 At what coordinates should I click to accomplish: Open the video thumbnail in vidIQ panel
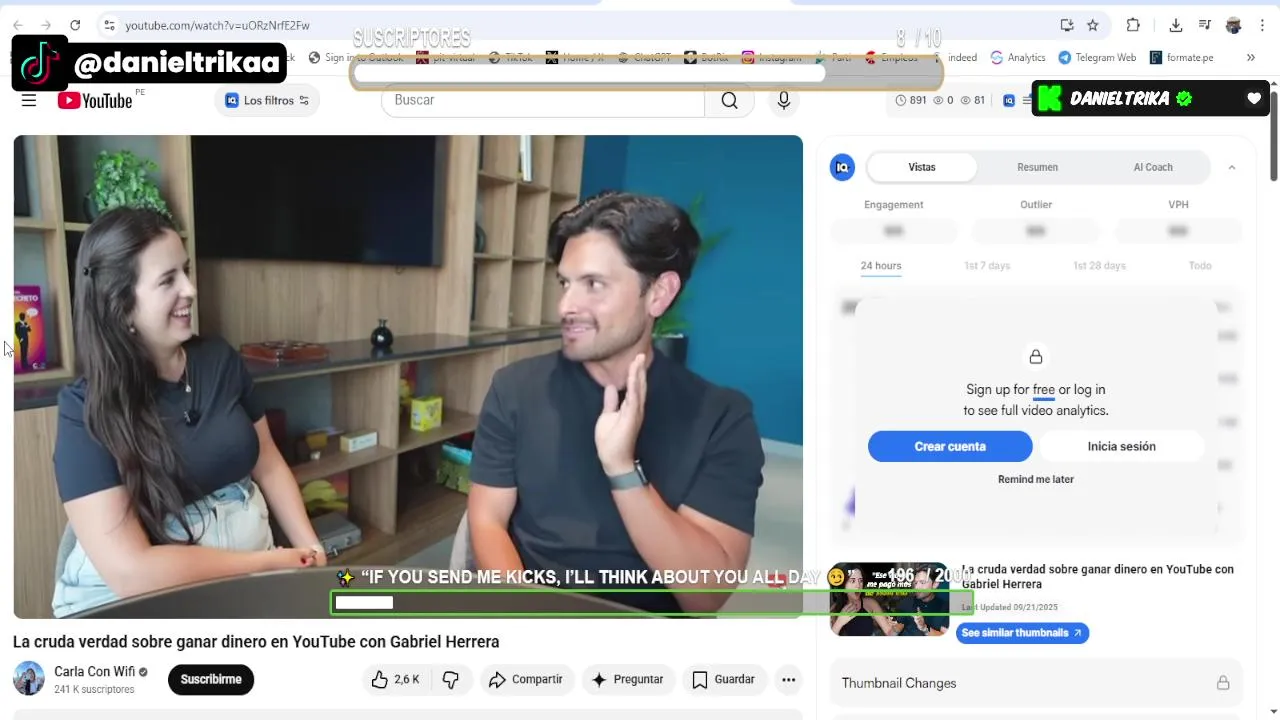point(889,599)
